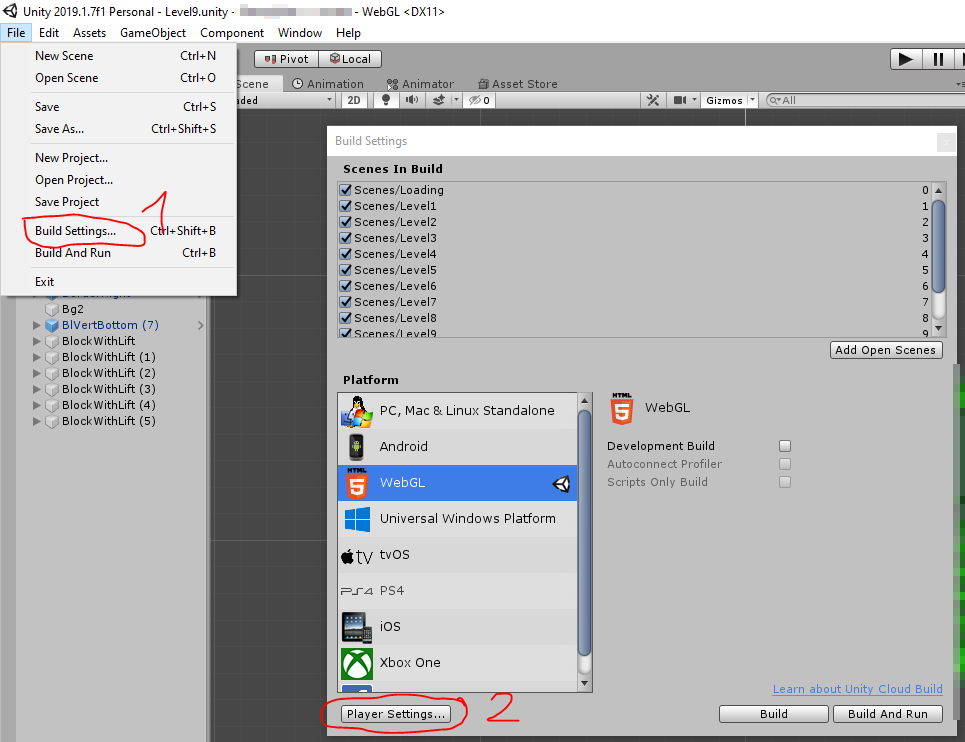Screen dimensions: 965x742
Task: Toggle scene audio speaker icon
Action: point(412,100)
